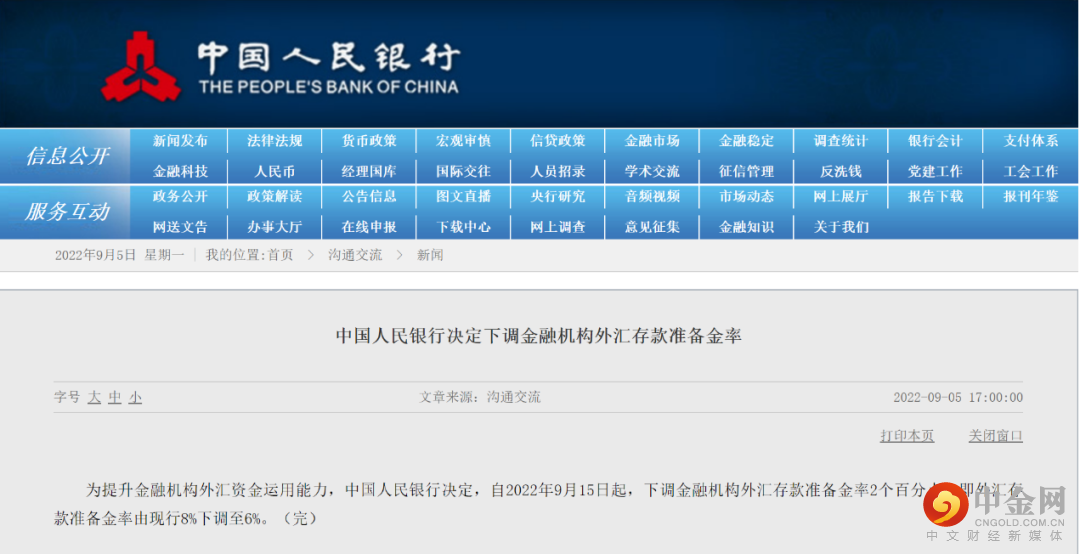Set font size to 小

[x=135, y=397]
